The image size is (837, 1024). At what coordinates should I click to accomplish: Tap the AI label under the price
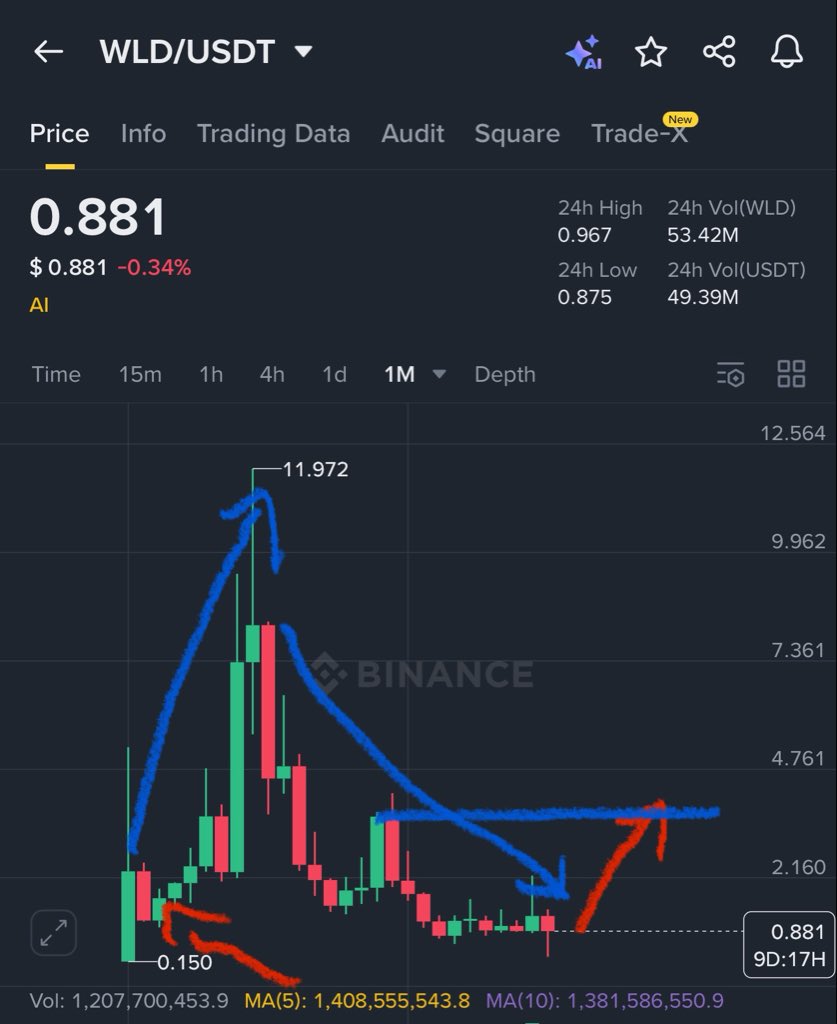[38, 304]
